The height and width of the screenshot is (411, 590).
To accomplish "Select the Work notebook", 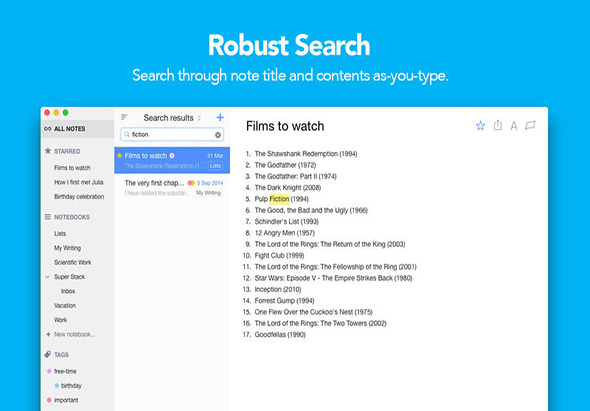I will point(60,320).
